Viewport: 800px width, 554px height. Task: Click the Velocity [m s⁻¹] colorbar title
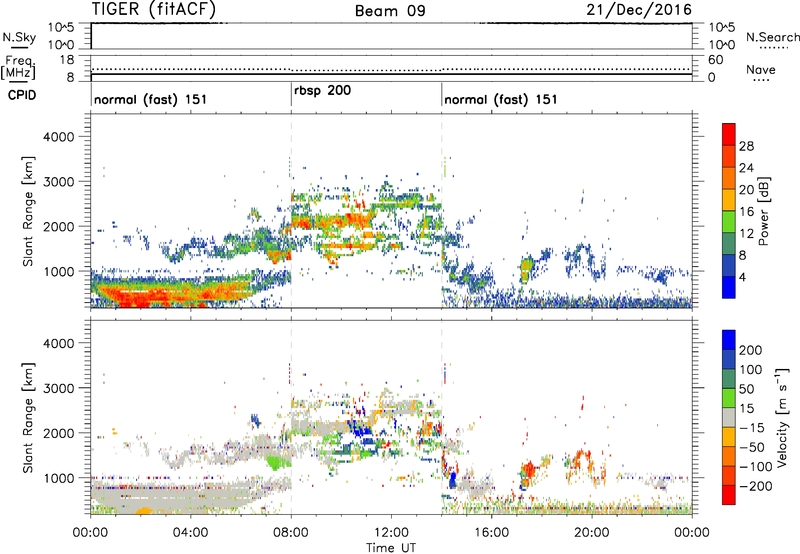(781, 417)
